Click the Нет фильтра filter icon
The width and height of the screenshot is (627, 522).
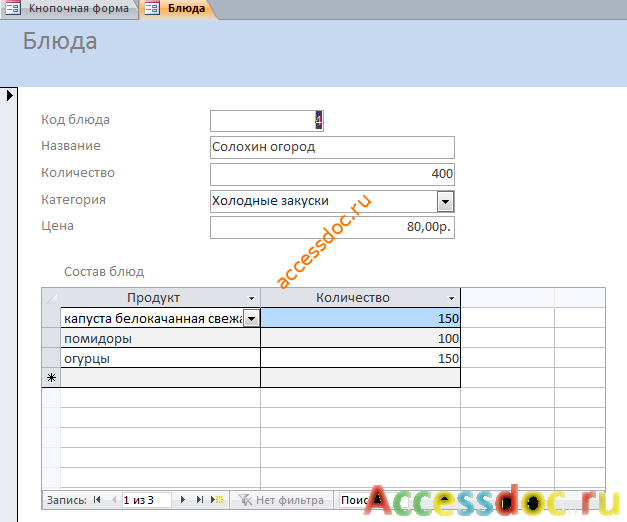pos(245,500)
